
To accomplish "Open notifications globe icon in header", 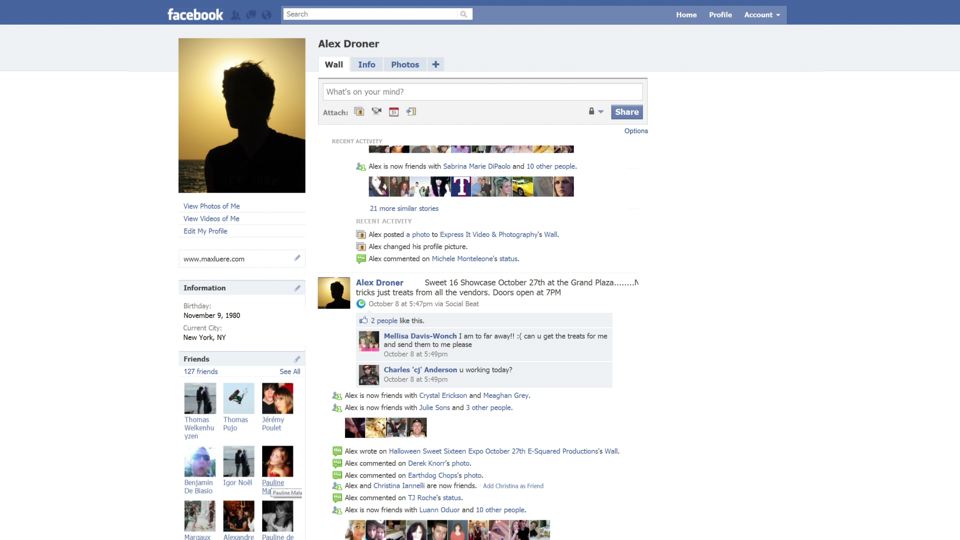I will (x=266, y=15).
